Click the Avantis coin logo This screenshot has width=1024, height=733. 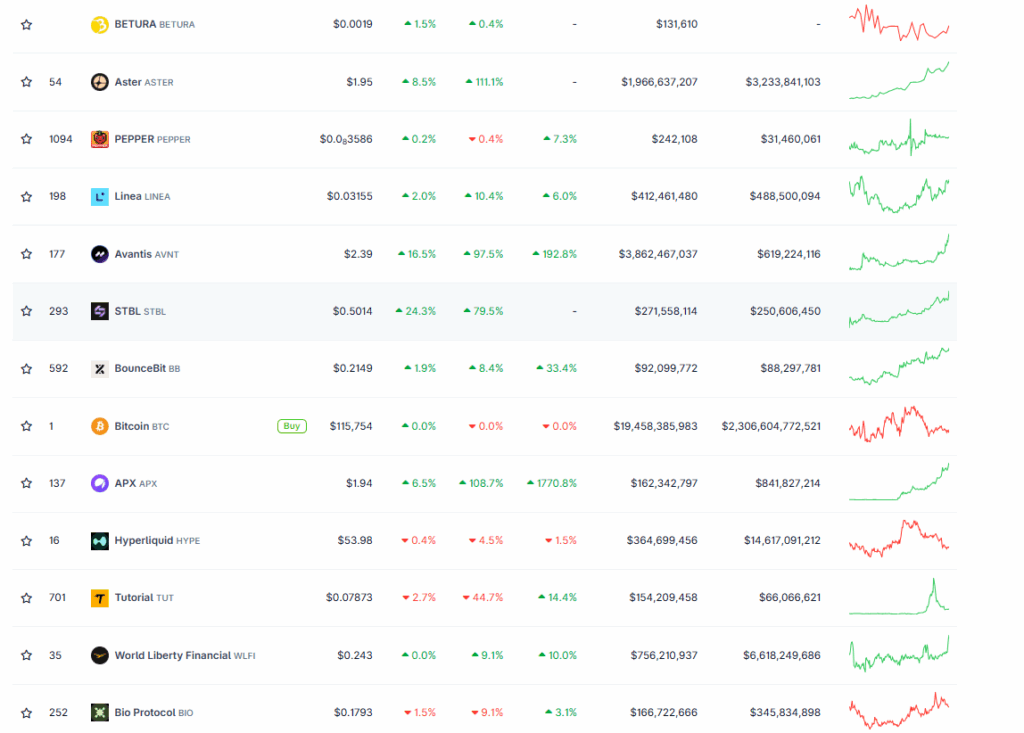[100, 254]
